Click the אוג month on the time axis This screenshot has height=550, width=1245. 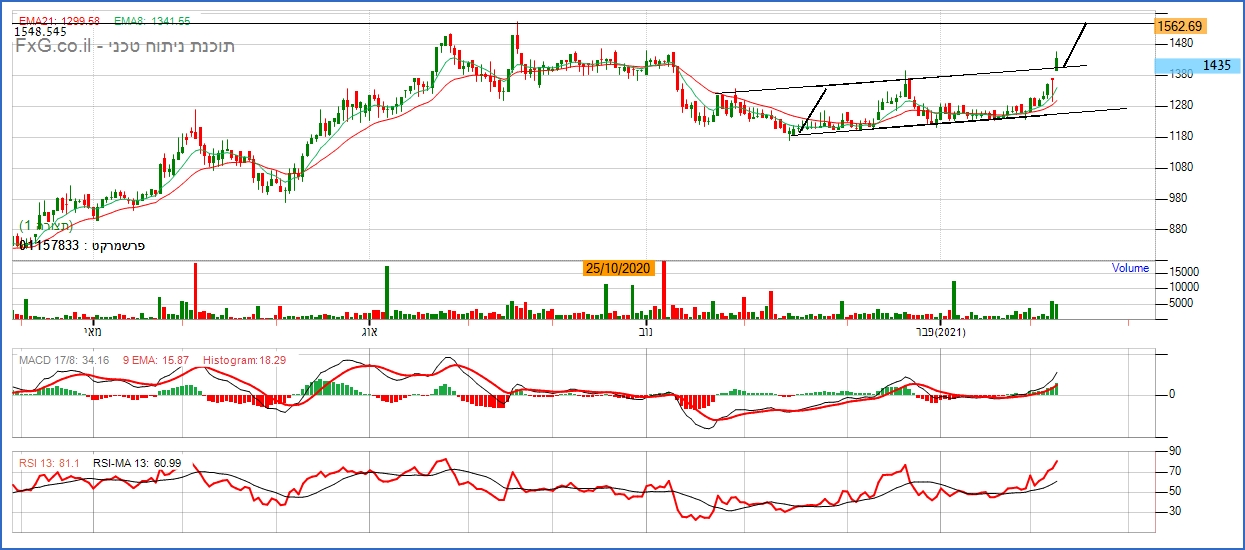pyautogui.click(x=368, y=331)
